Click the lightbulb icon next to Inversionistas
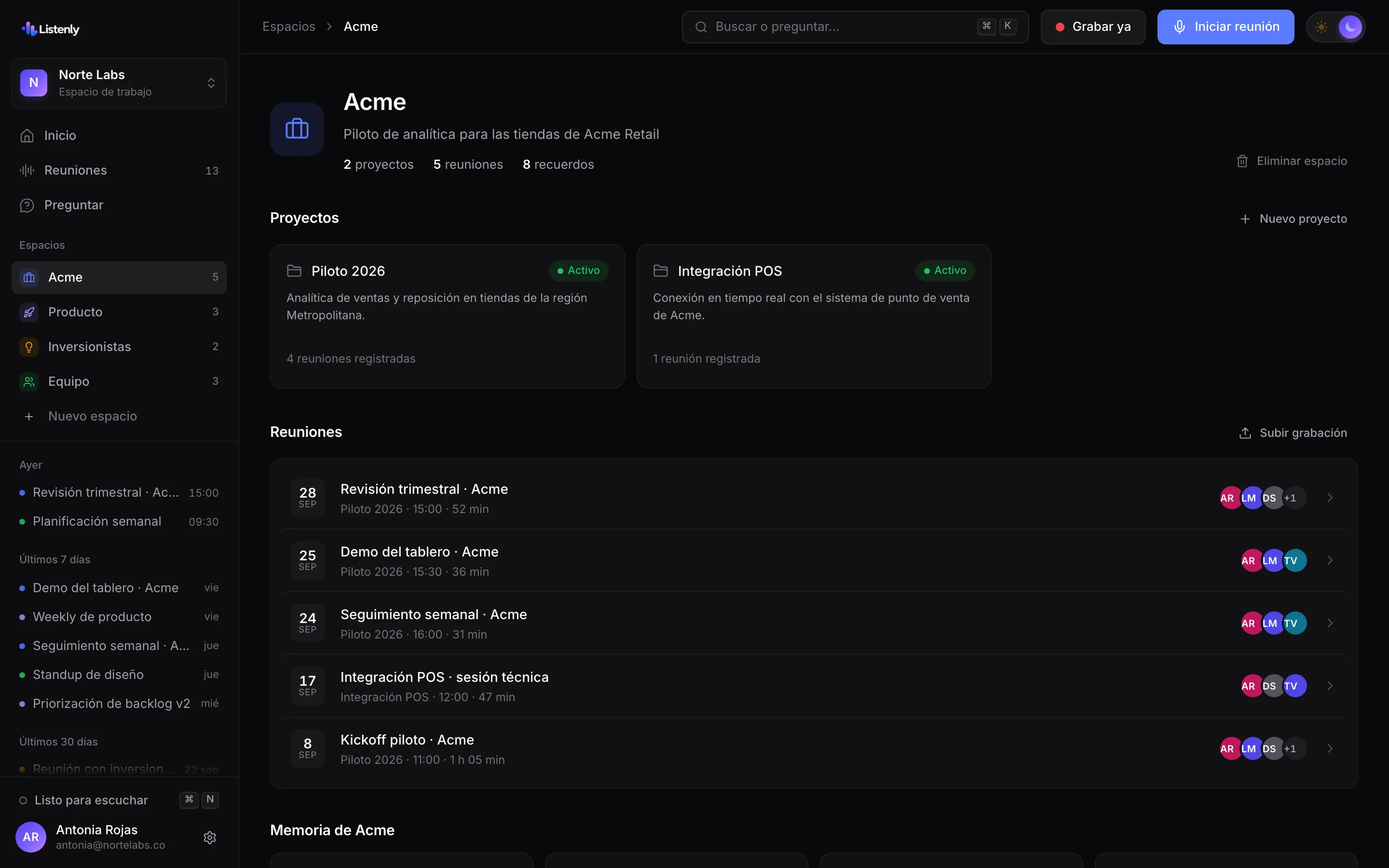 point(29,347)
